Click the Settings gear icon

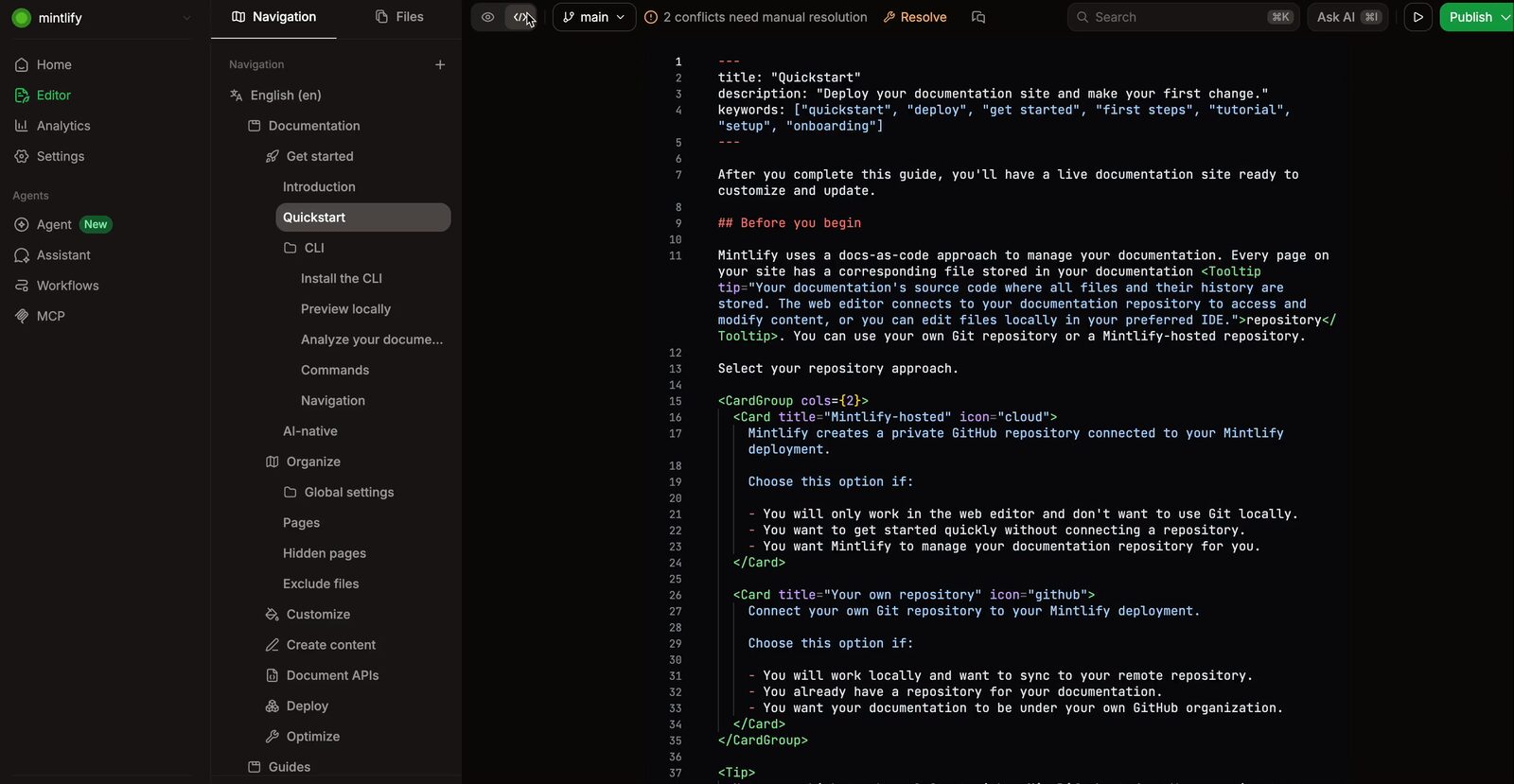tap(22, 156)
